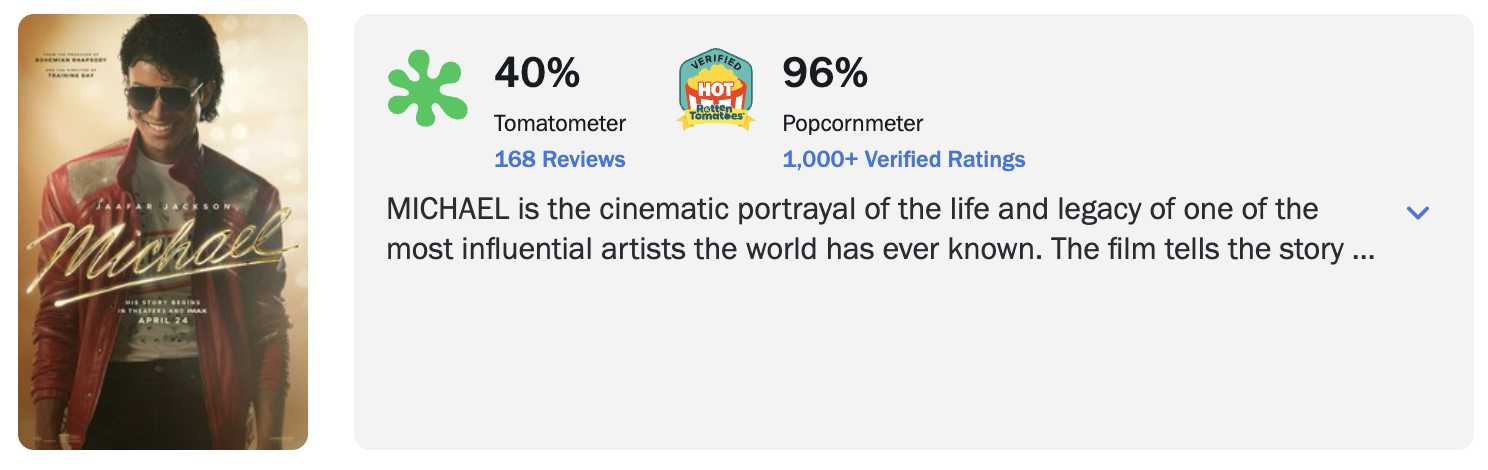This screenshot has width=1488, height=470.
Task: Click the green splat Tomatometer icon
Action: pos(425,88)
